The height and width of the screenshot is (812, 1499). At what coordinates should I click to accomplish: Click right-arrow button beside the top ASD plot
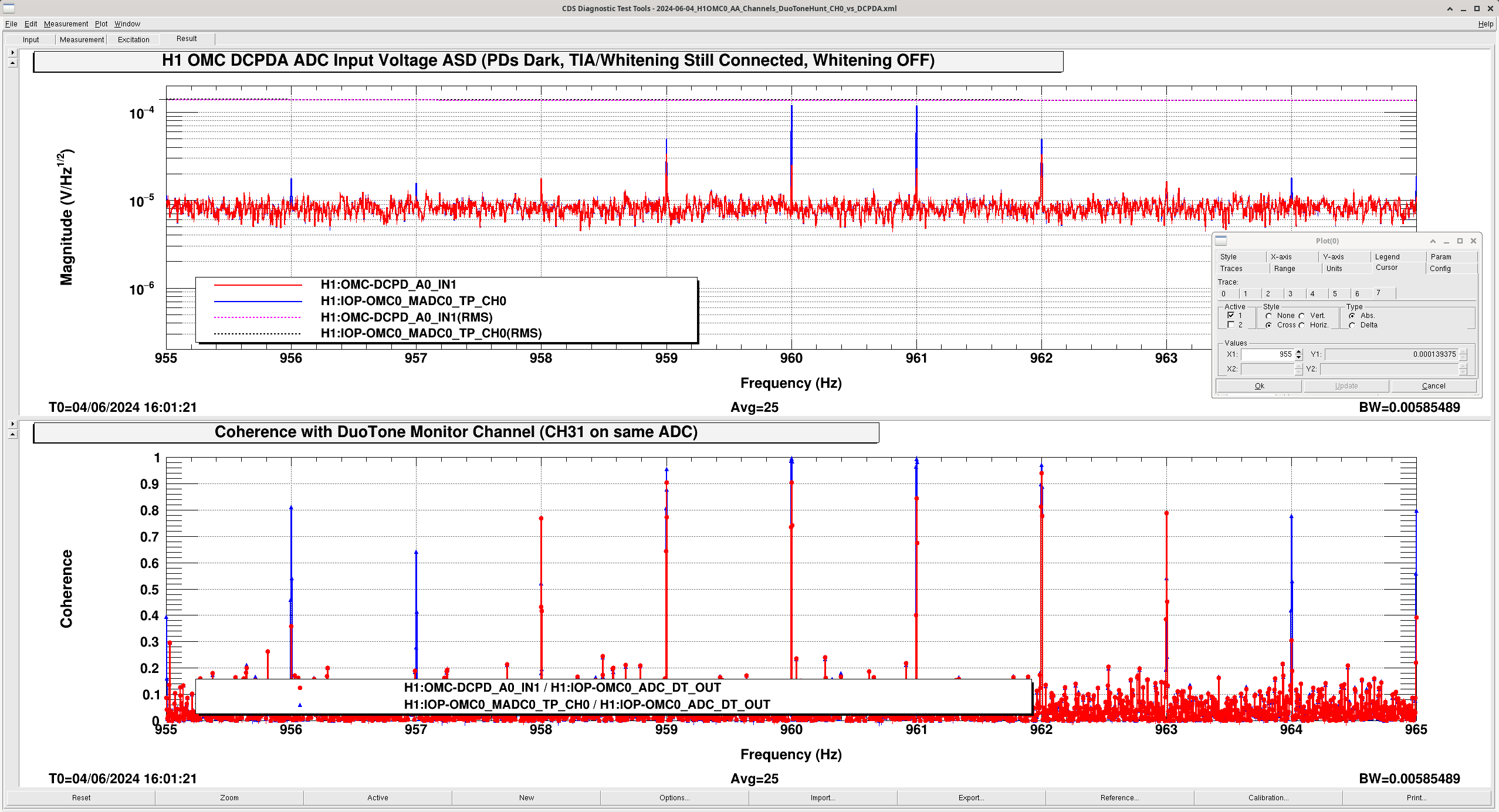(x=13, y=53)
